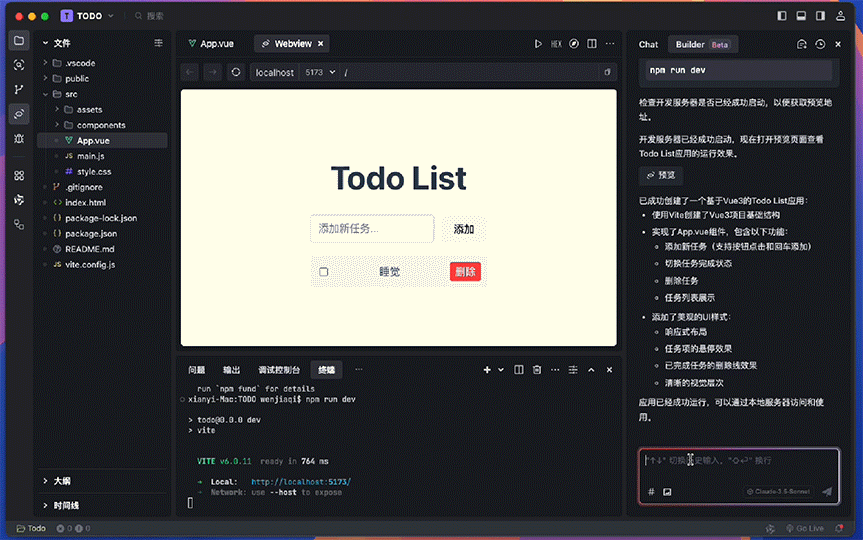863x540 pixels.
Task: Attach an image in chat input
Action: click(x=667, y=492)
